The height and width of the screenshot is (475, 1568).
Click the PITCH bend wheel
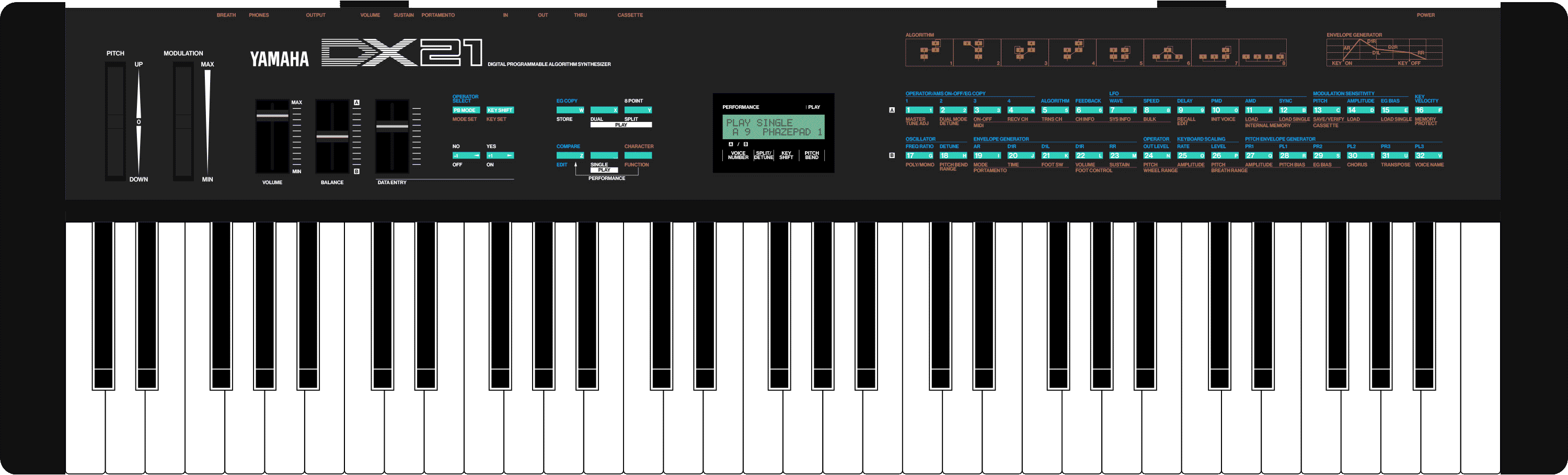[115, 120]
